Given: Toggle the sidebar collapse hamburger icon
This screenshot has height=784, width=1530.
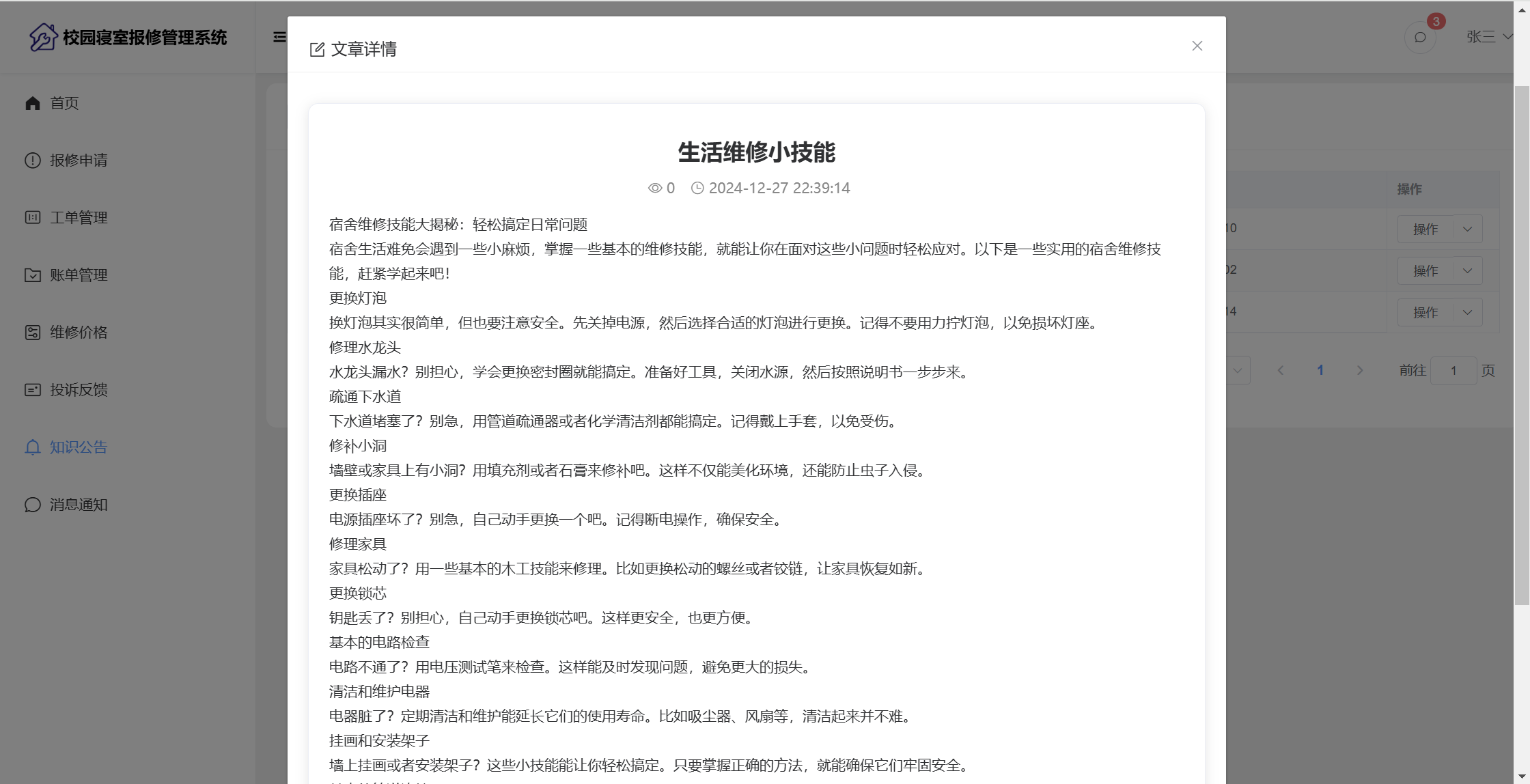Looking at the screenshot, I should pos(279,37).
